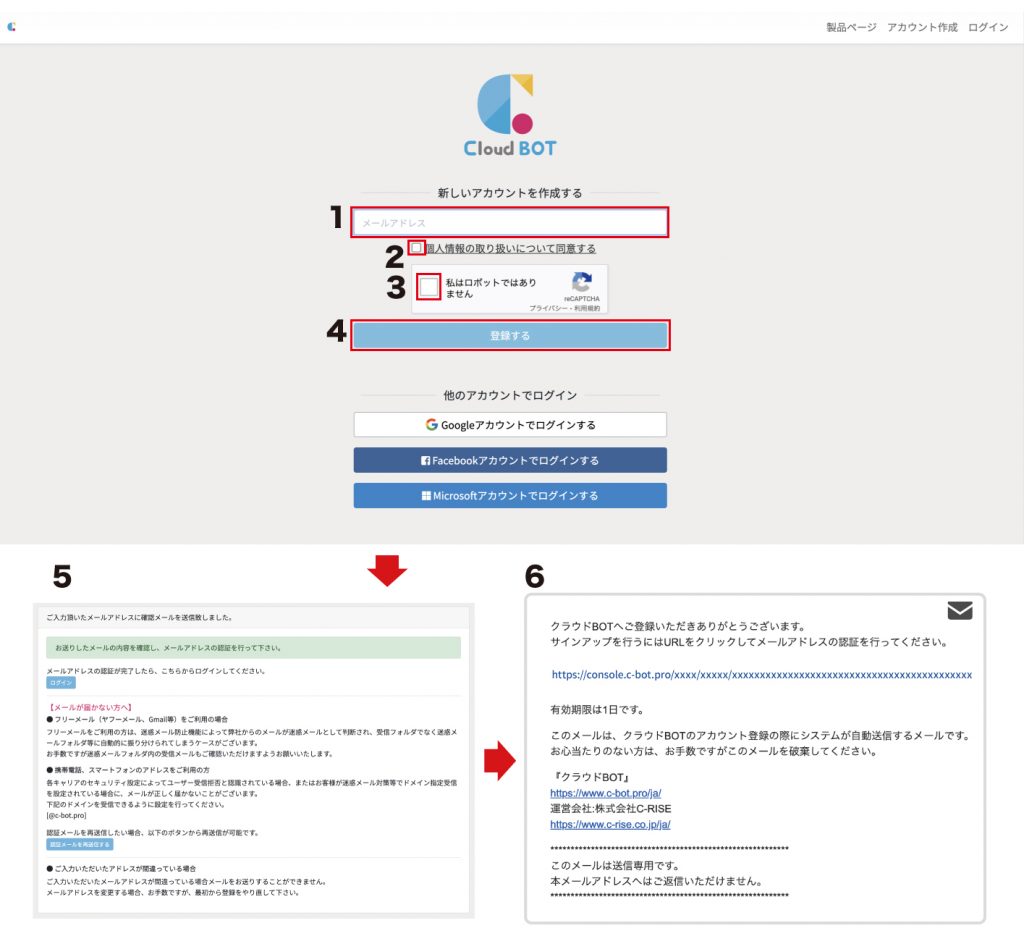The width and height of the screenshot is (1024, 944).
Task: Click the envelope mail icon
Action: pyautogui.click(x=959, y=610)
